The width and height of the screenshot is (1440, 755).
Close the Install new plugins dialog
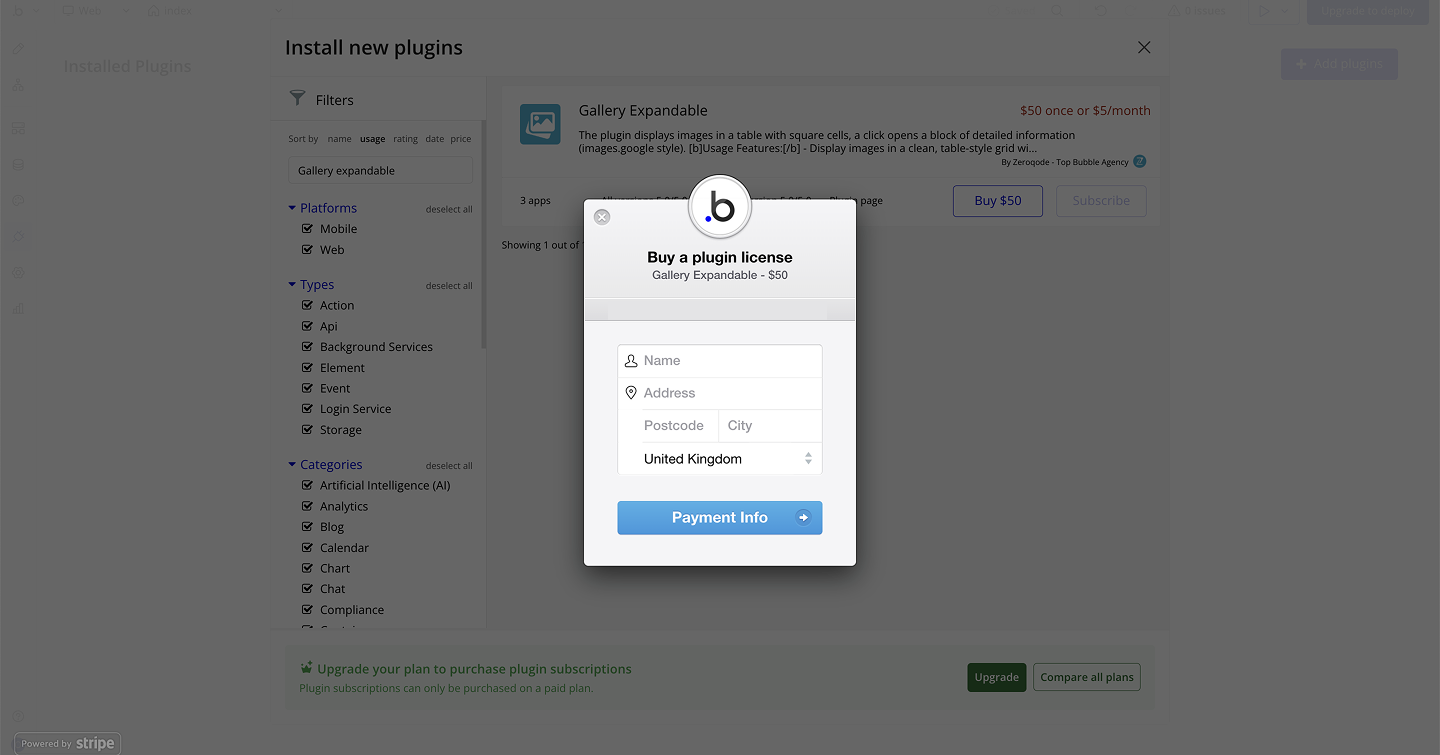tap(1144, 48)
